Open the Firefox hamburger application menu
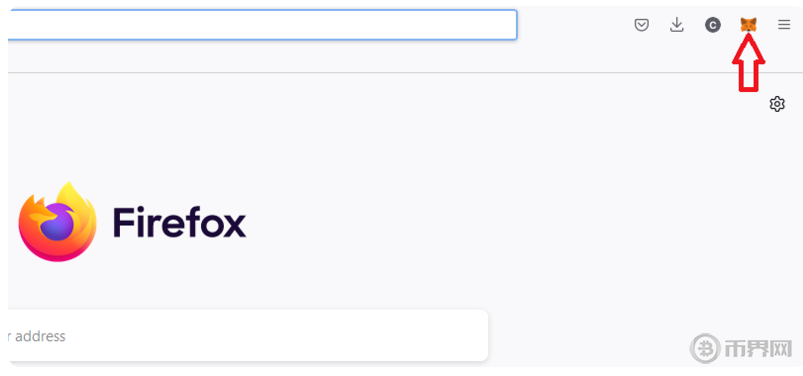Screen dimensions: 803x376 pos(784,25)
